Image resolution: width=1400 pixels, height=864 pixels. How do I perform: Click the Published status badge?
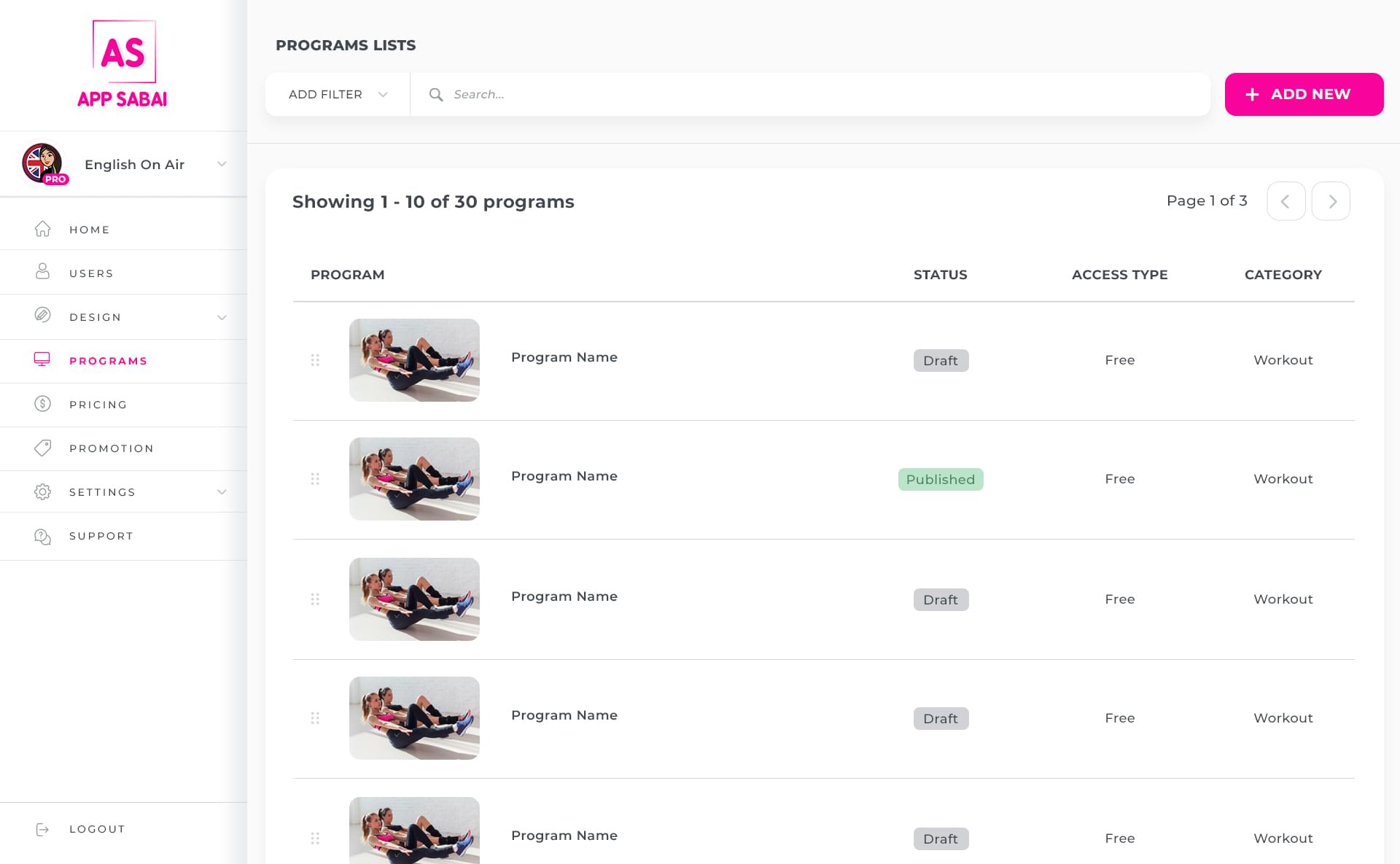click(941, 479)
